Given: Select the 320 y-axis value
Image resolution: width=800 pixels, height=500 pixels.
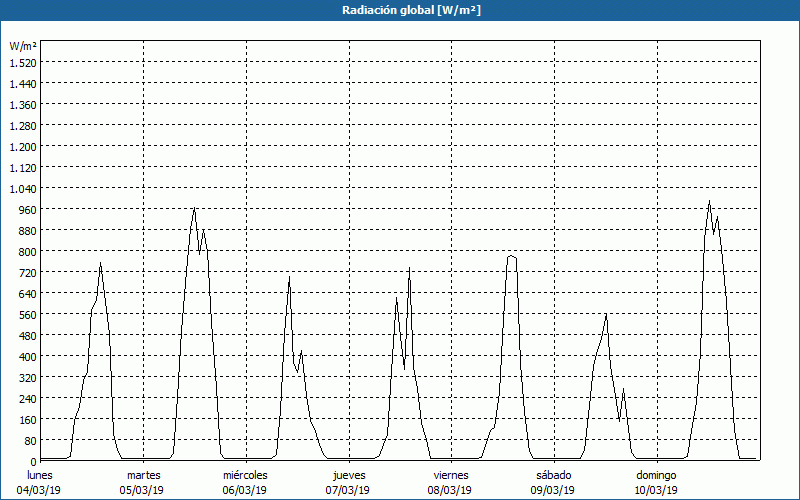Looking at the screenshot, I should pos(28,378).
